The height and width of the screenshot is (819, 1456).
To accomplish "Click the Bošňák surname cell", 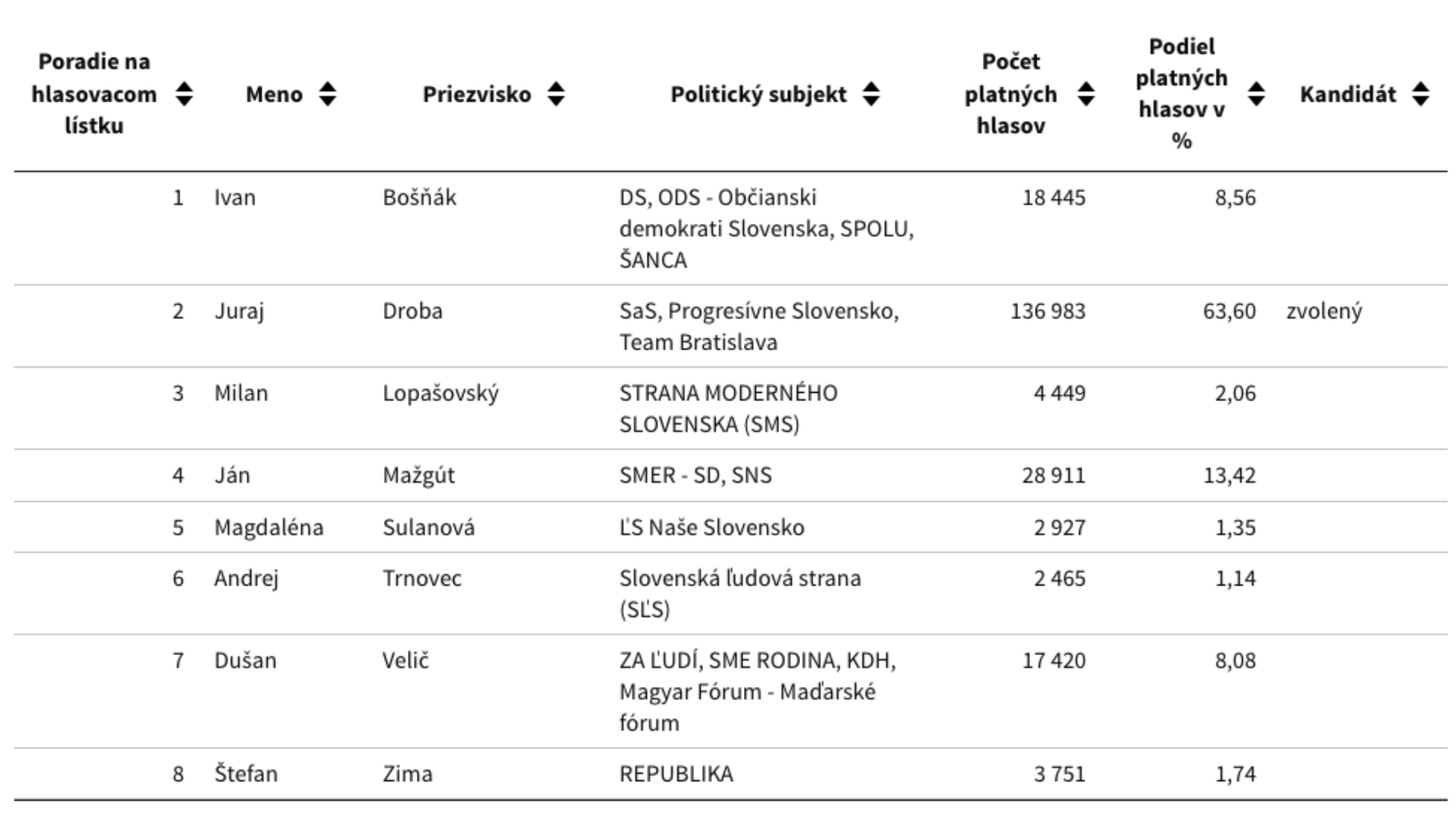I will click(x=419, y=197).
